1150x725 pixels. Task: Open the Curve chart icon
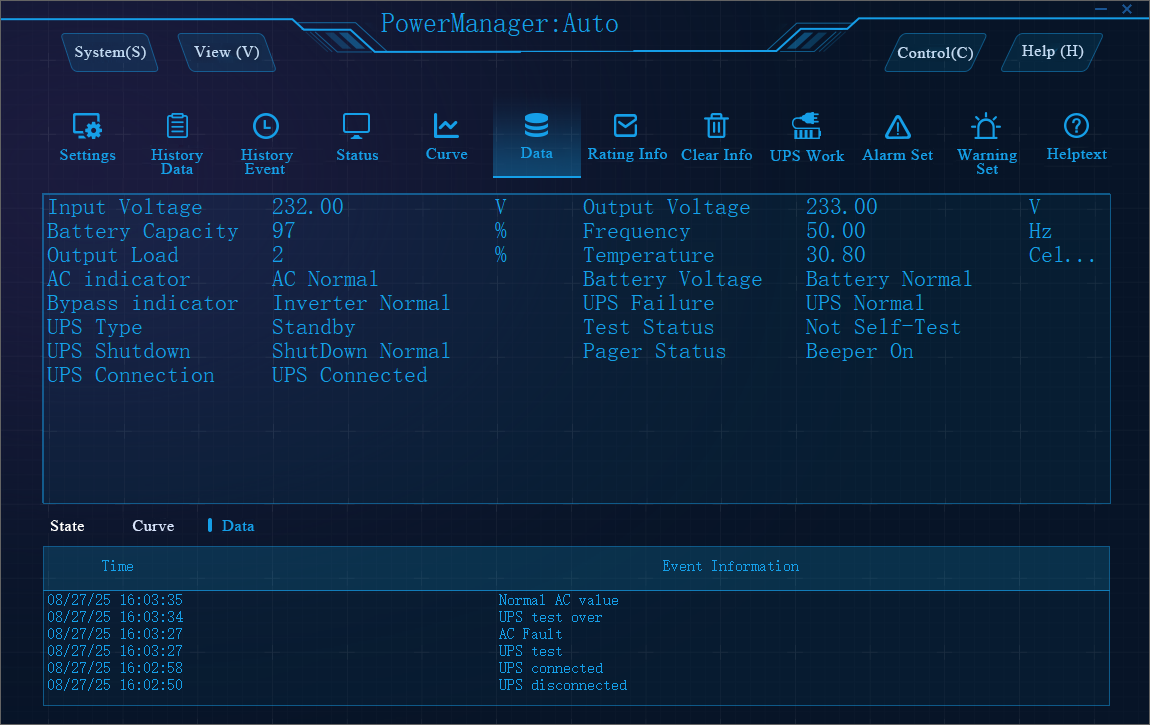pos(446,127)
